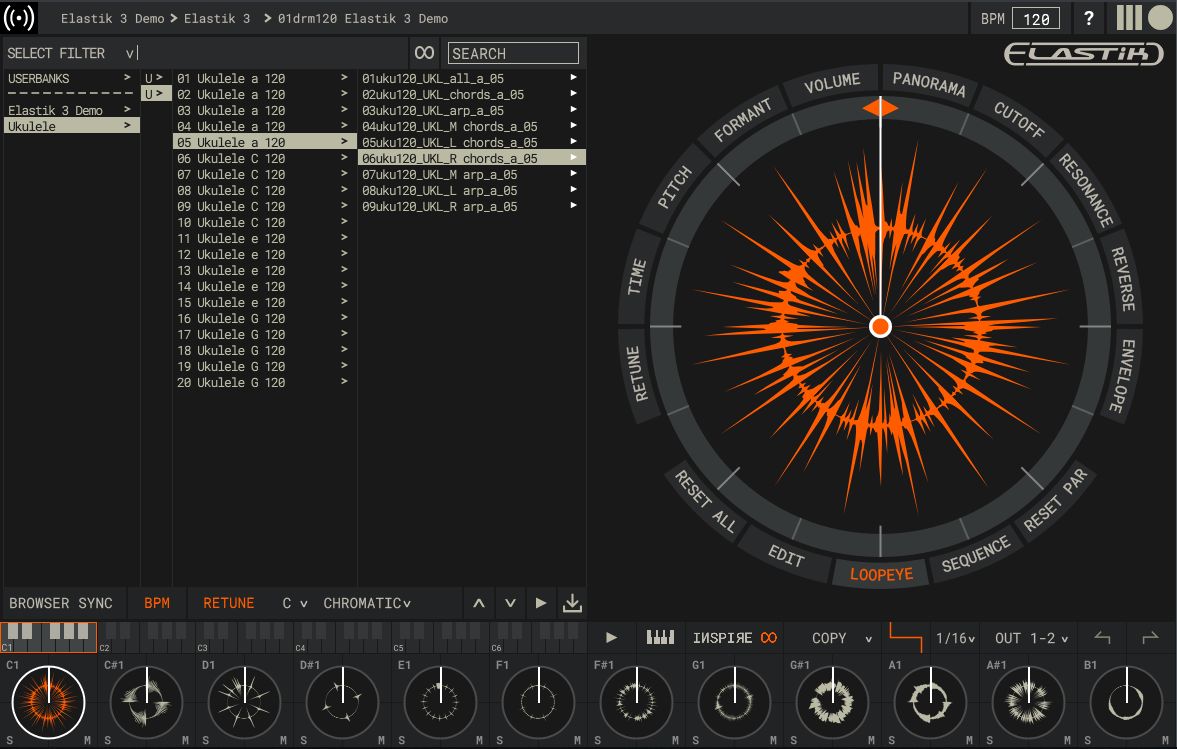This screenshot has width=1177, height=749.
Task: Click the INSPIRE button
Action: click(734, 638)
